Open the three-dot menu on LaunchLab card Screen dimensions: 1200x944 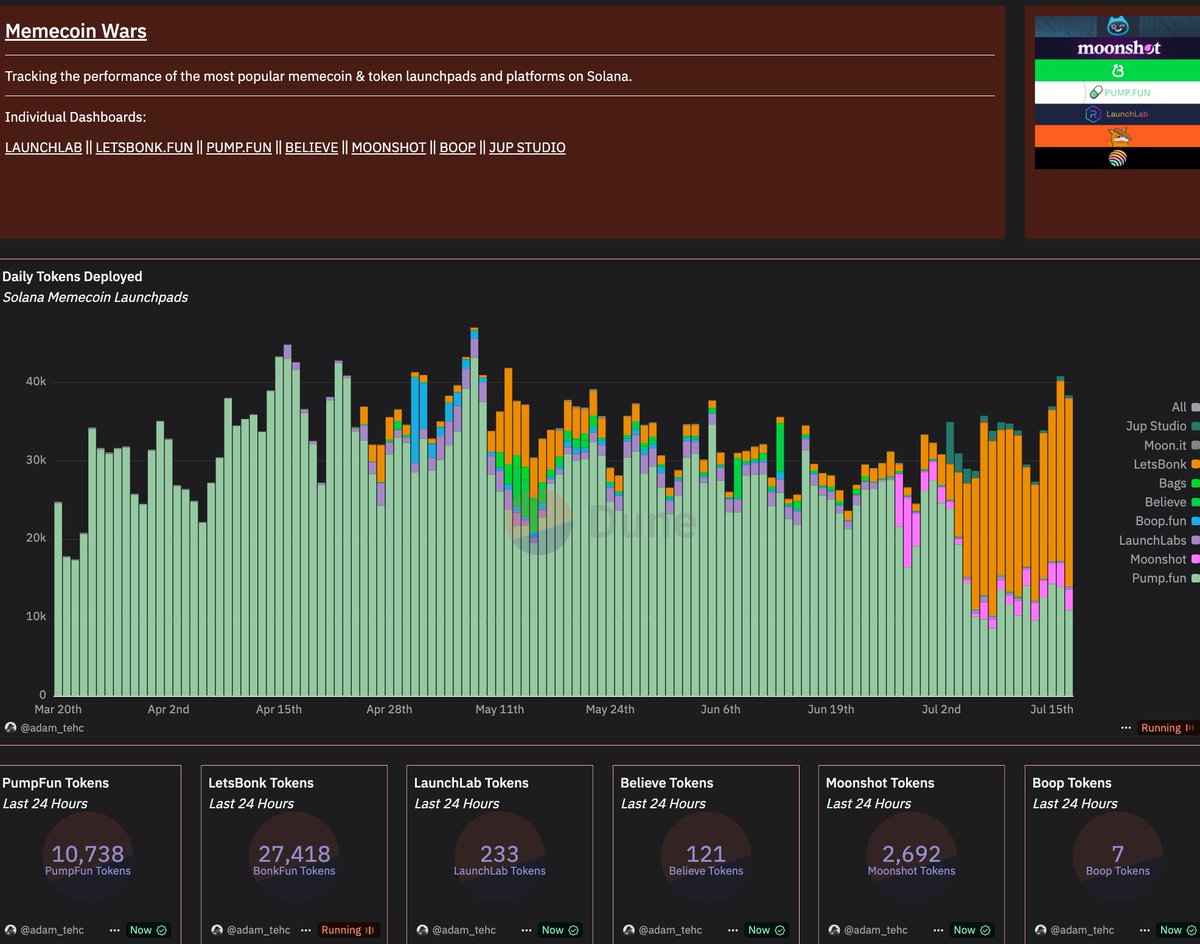tap(527, 930)
